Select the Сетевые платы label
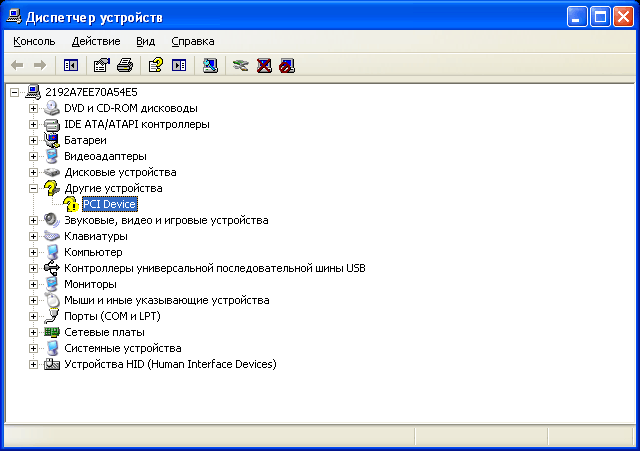 [x=104, y=332]
